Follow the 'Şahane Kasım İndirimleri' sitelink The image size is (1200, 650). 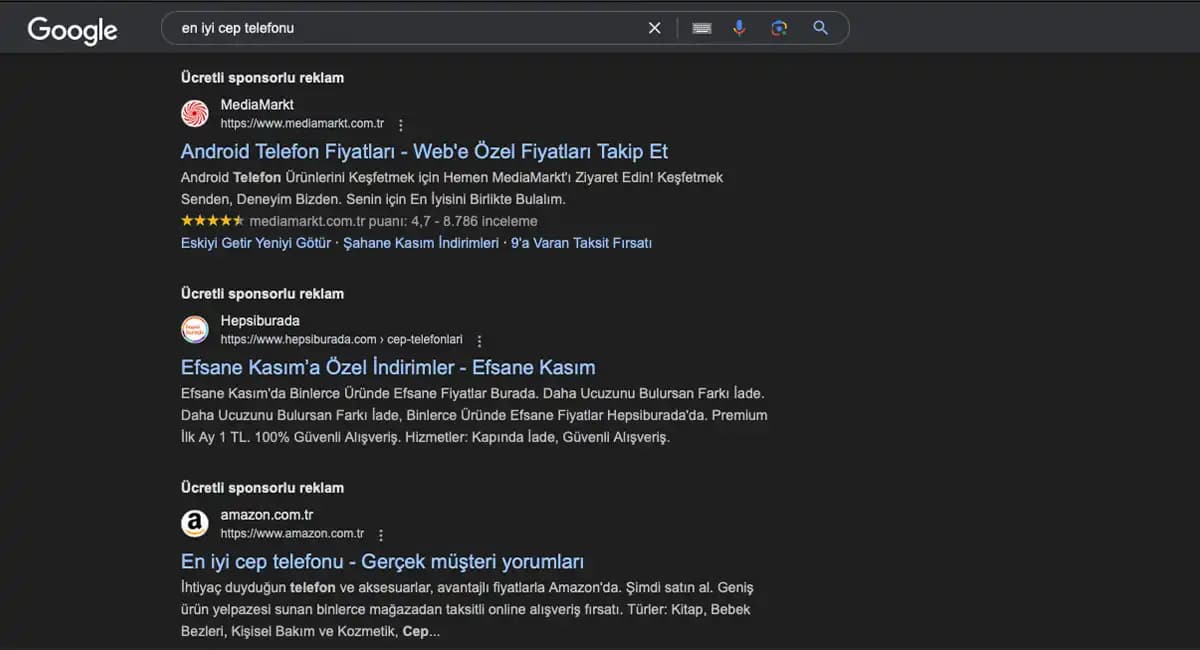(x=420, y=243)
